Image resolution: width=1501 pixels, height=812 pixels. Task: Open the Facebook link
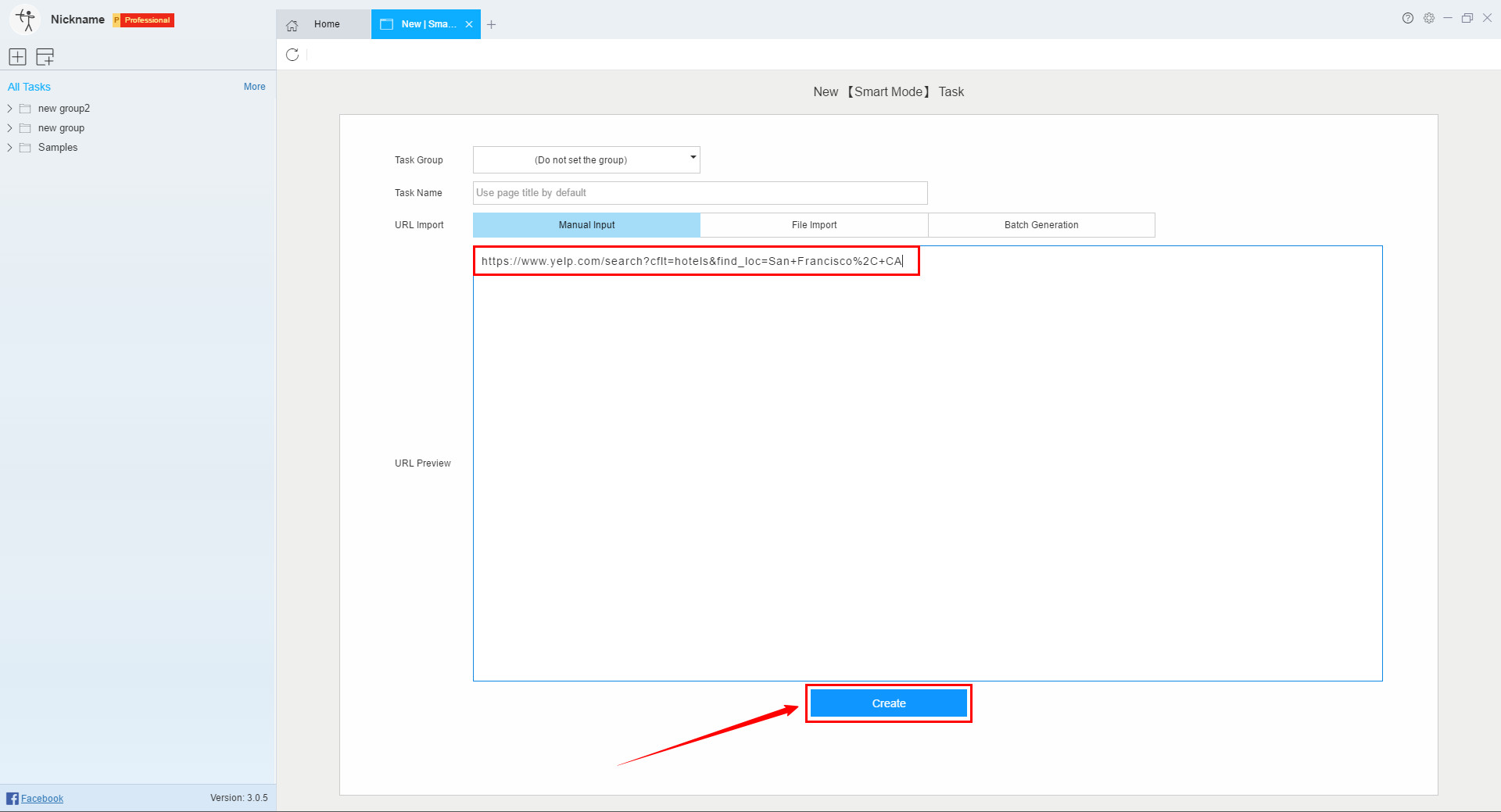click(42, 798)
